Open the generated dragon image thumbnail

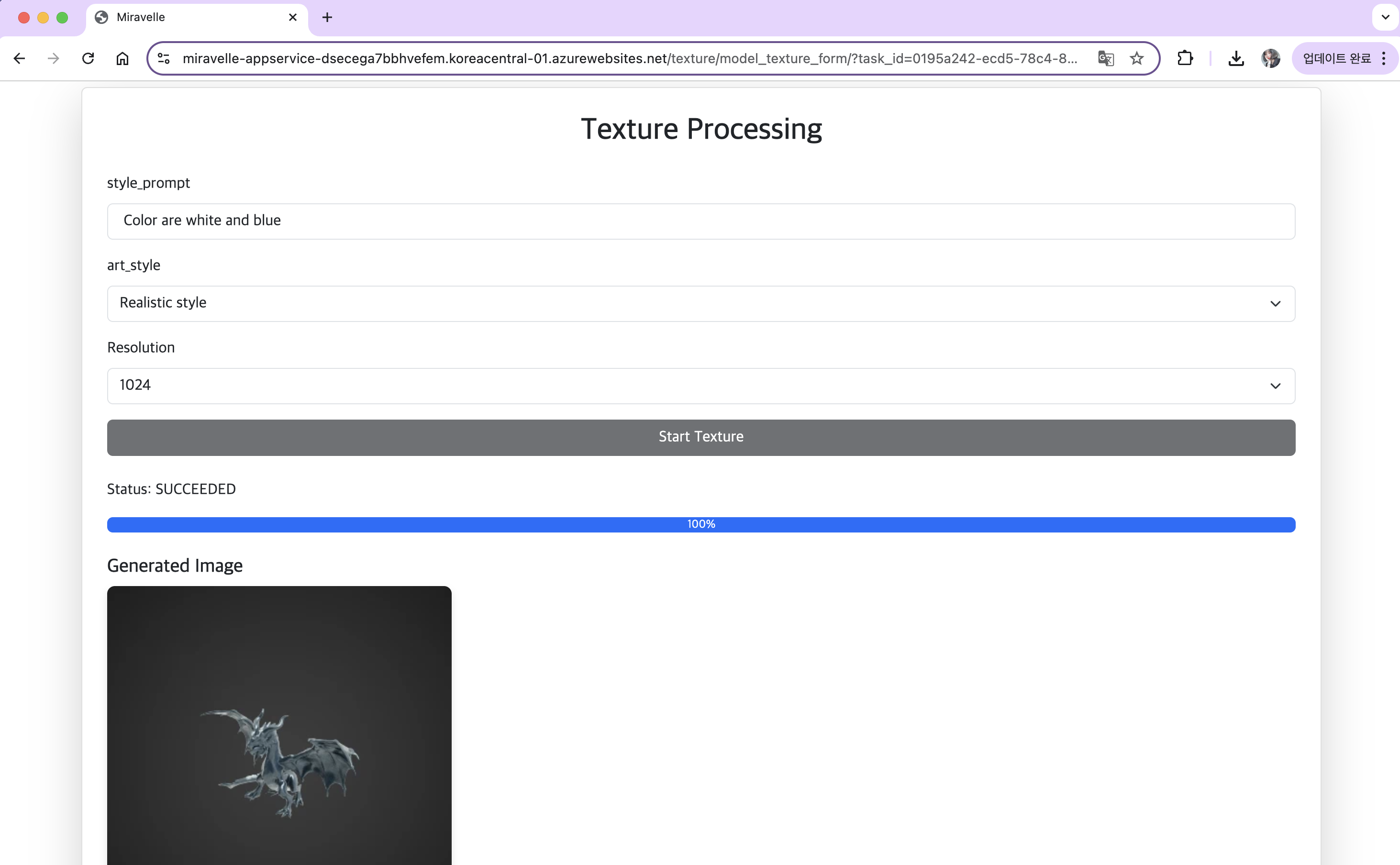click(x=279, y=725)
